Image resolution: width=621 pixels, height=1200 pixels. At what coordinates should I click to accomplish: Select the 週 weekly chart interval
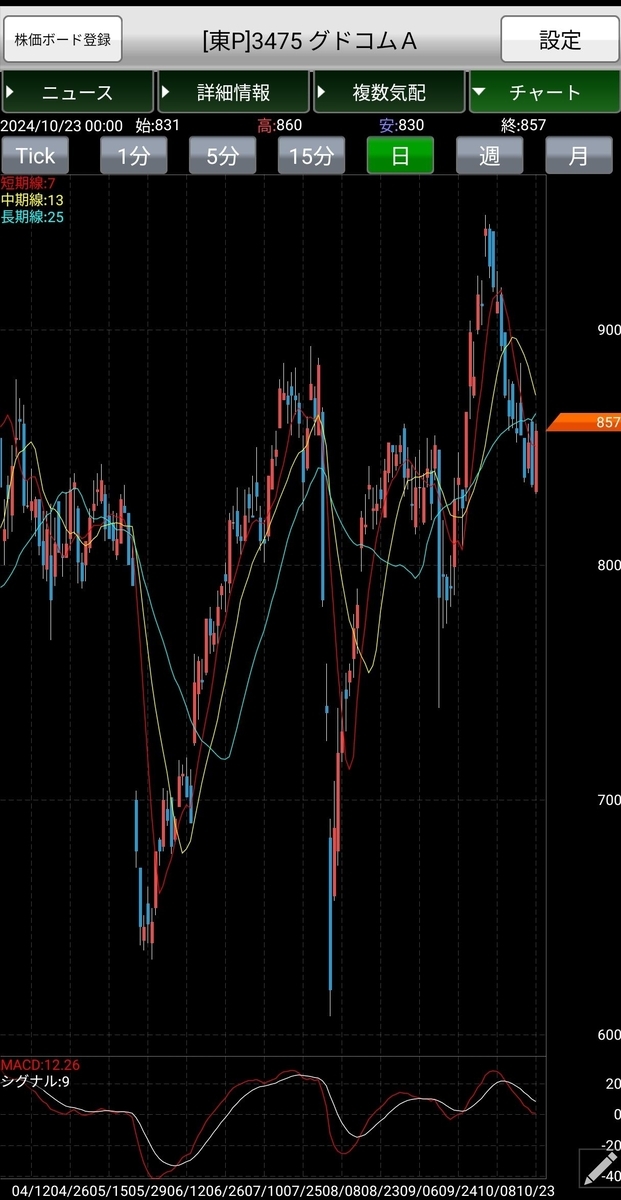tap(489, 156)
